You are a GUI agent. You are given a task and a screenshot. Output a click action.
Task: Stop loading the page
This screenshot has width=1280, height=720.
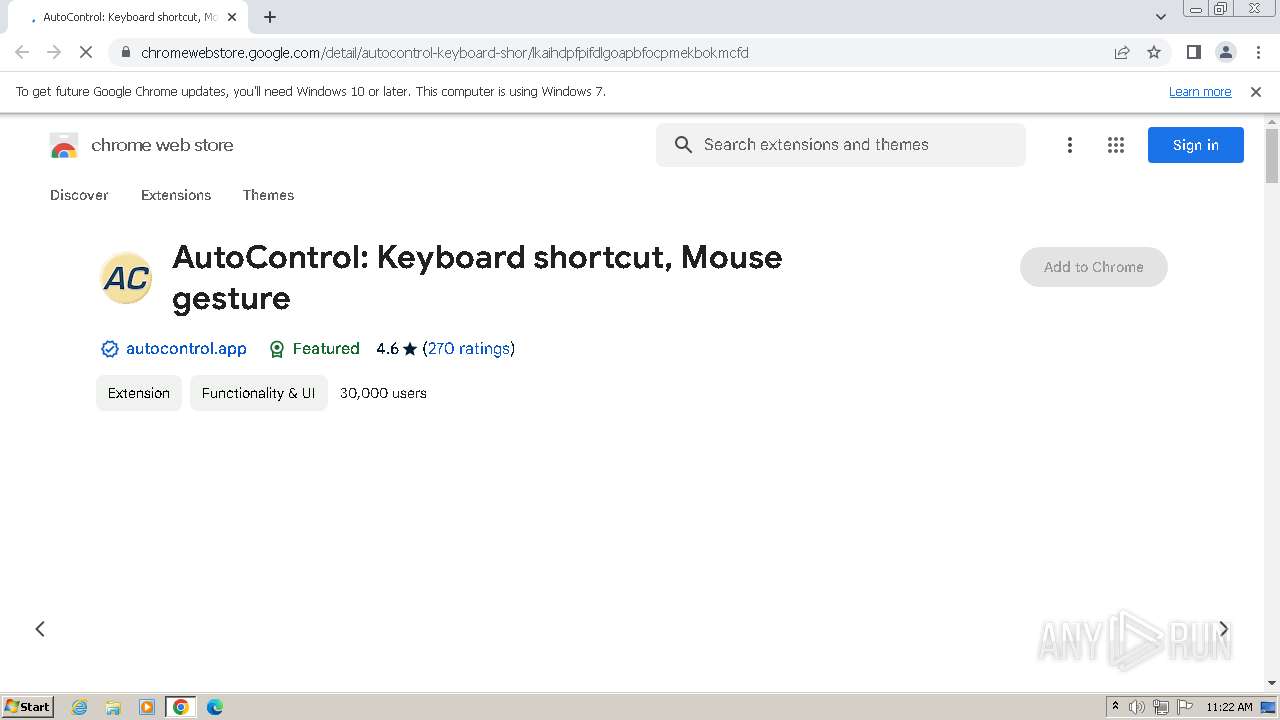[86, 53]
